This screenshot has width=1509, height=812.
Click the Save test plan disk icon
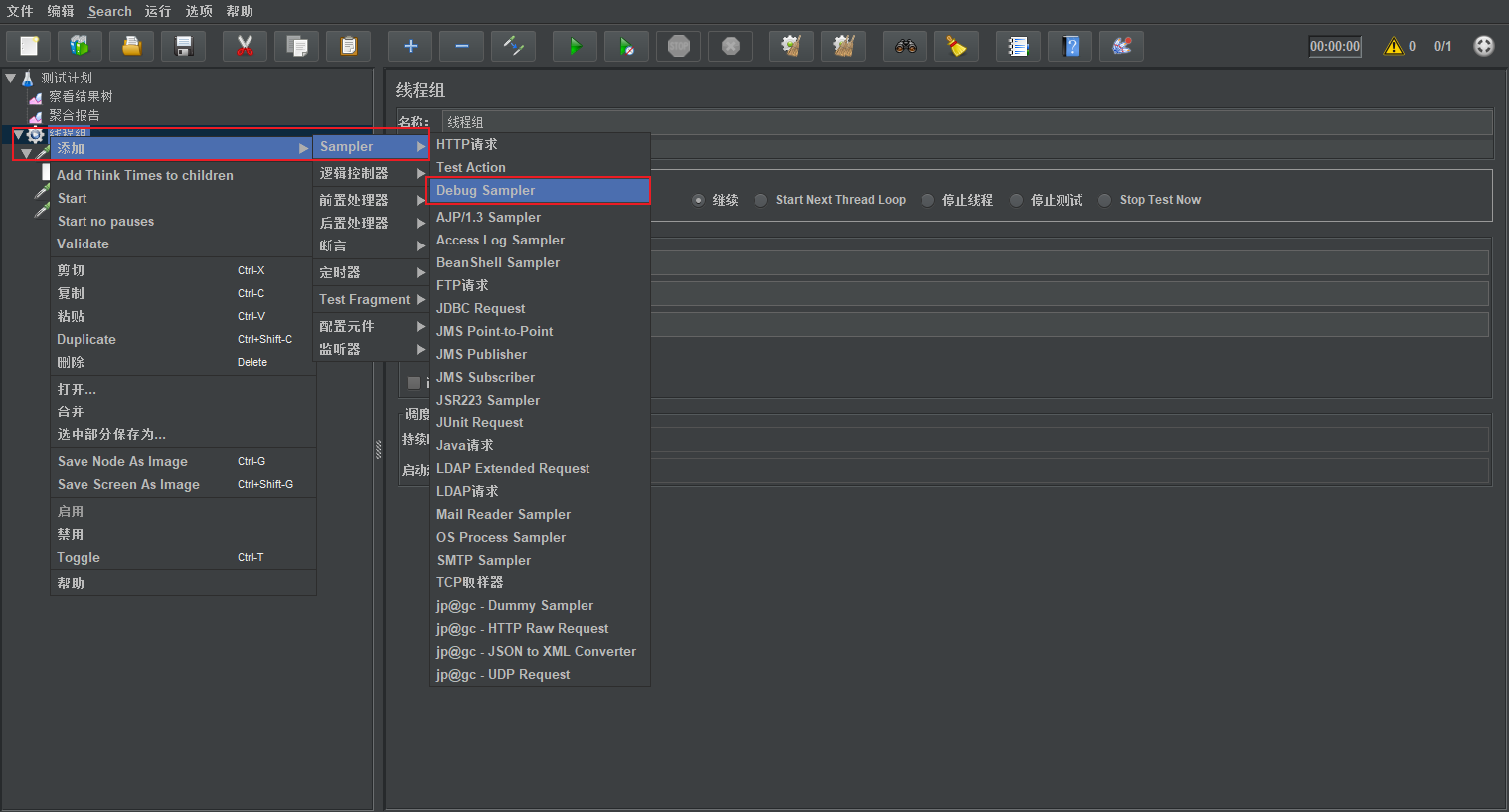click(x=183, y=46)
